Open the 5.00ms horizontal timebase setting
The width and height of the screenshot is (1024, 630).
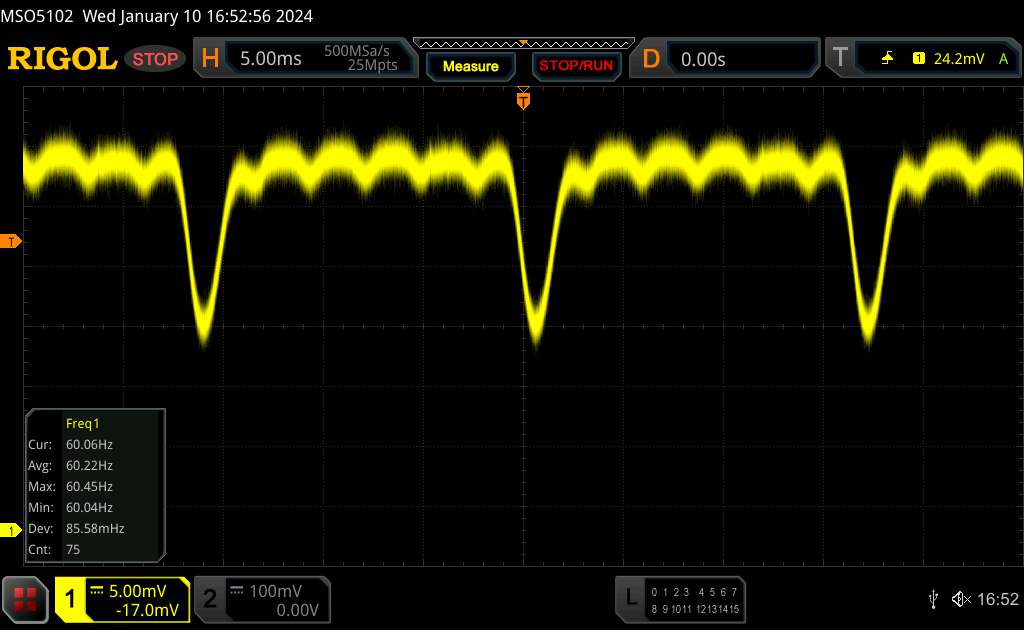pos(270,59)
